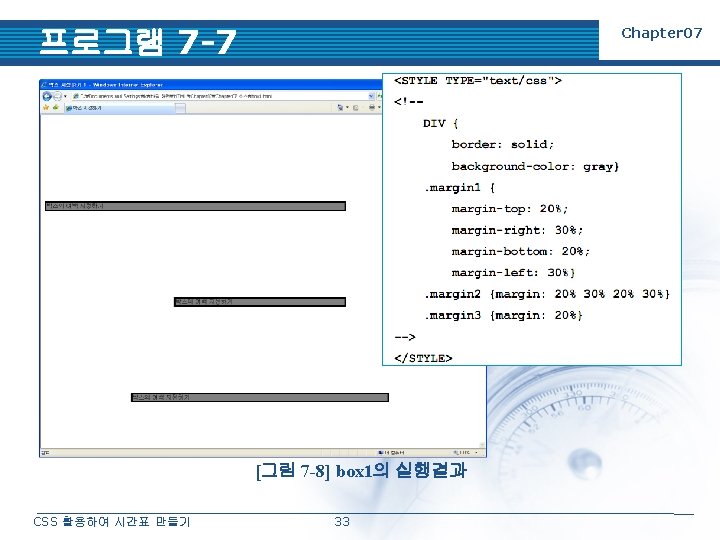Click the Add to Favorites icon
This screenshot has width=720, height=540.
click(56, 107)
